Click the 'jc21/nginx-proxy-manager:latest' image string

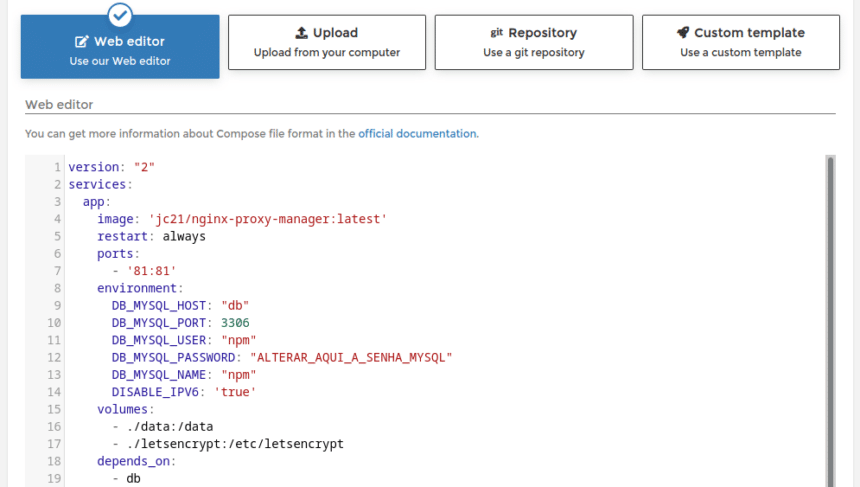[x=267, y=219]
